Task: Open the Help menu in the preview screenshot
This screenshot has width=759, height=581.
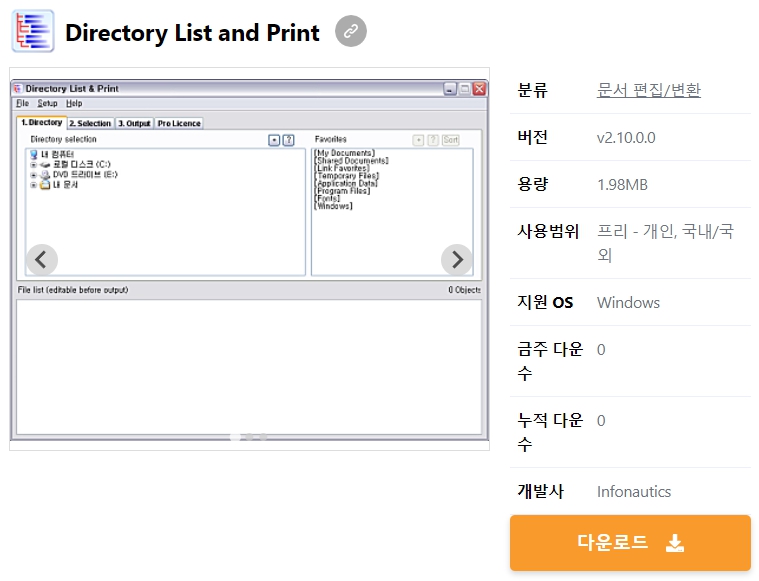Action: pos(74,103)
